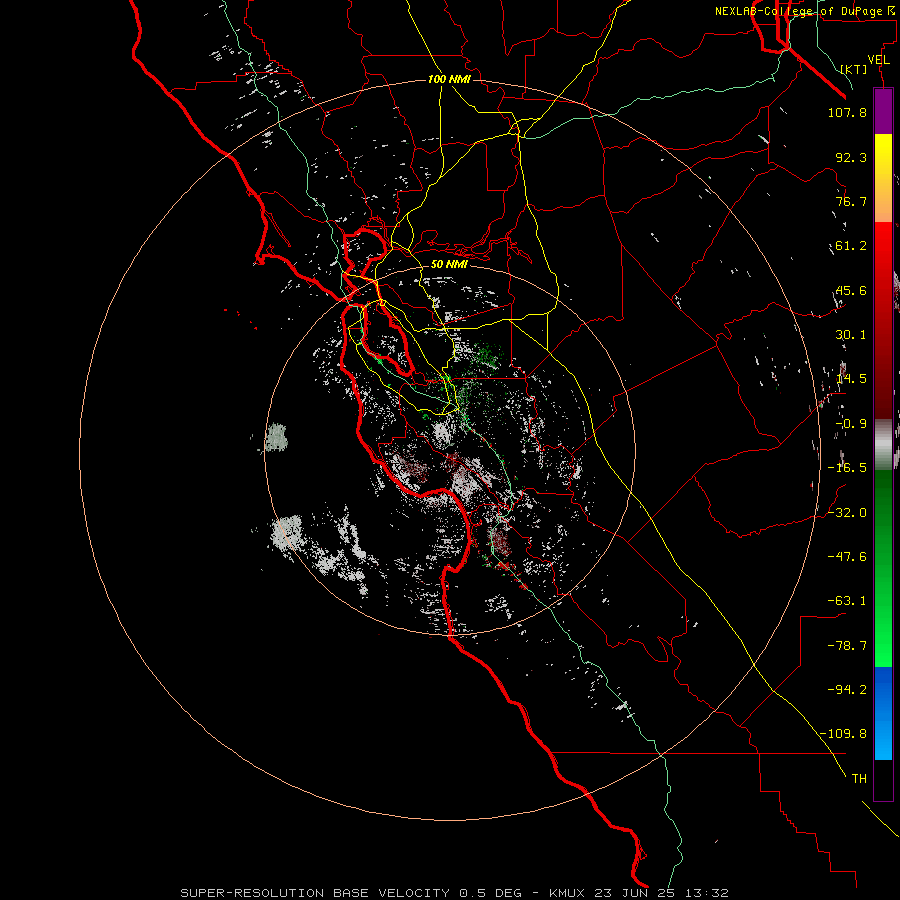Click the Super-Resolution Base Velocity caption text
900x900 pixels.
click(x=455, y=893)
